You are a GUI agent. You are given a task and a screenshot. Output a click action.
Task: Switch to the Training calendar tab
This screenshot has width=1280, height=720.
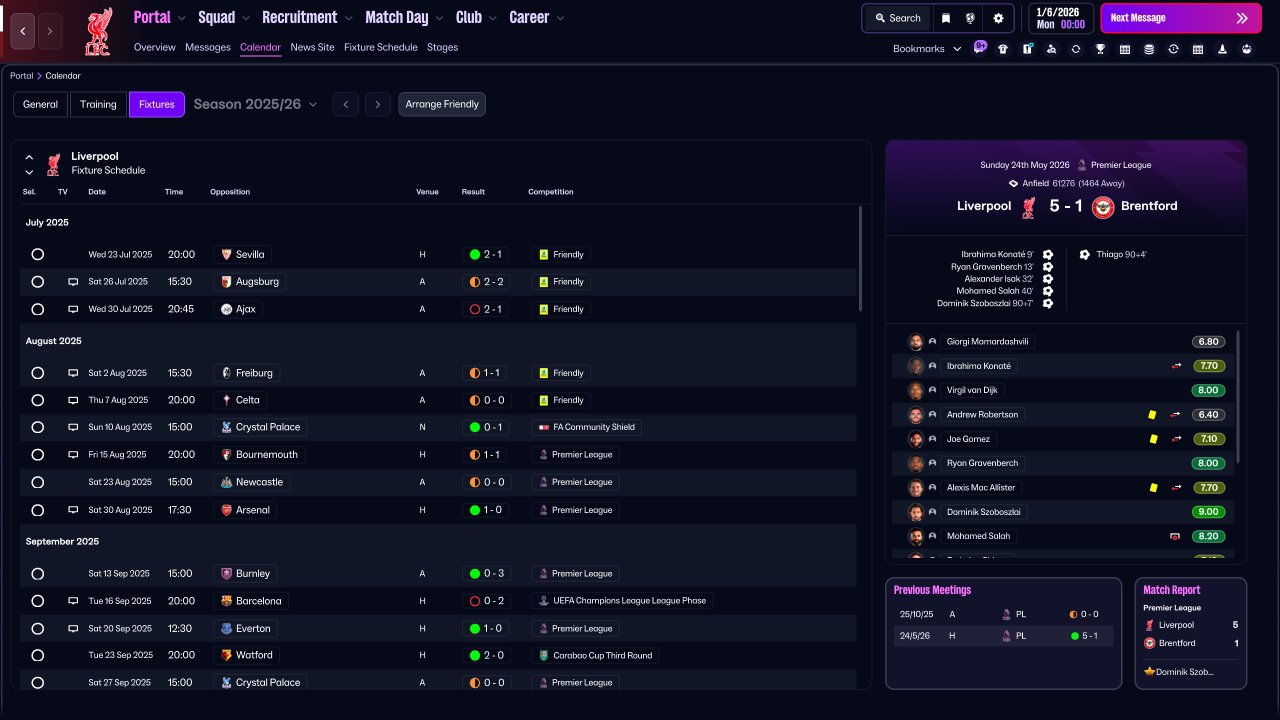click(99, 104)
